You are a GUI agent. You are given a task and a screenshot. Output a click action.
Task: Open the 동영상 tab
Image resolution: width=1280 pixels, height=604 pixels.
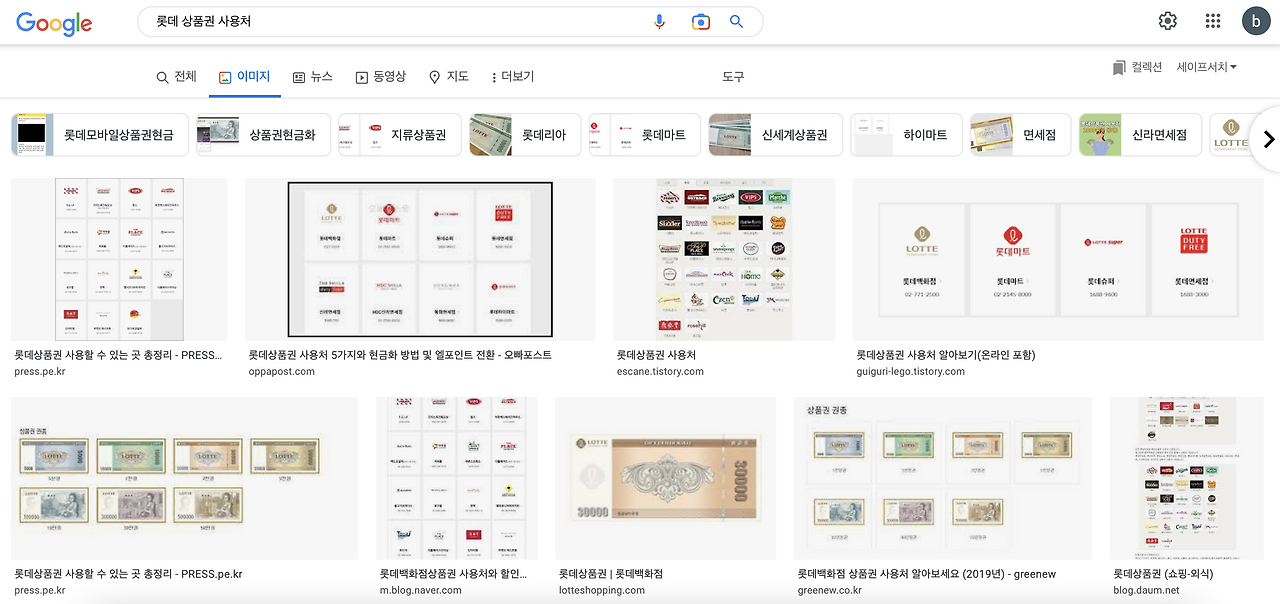click(x=380, y=76)
